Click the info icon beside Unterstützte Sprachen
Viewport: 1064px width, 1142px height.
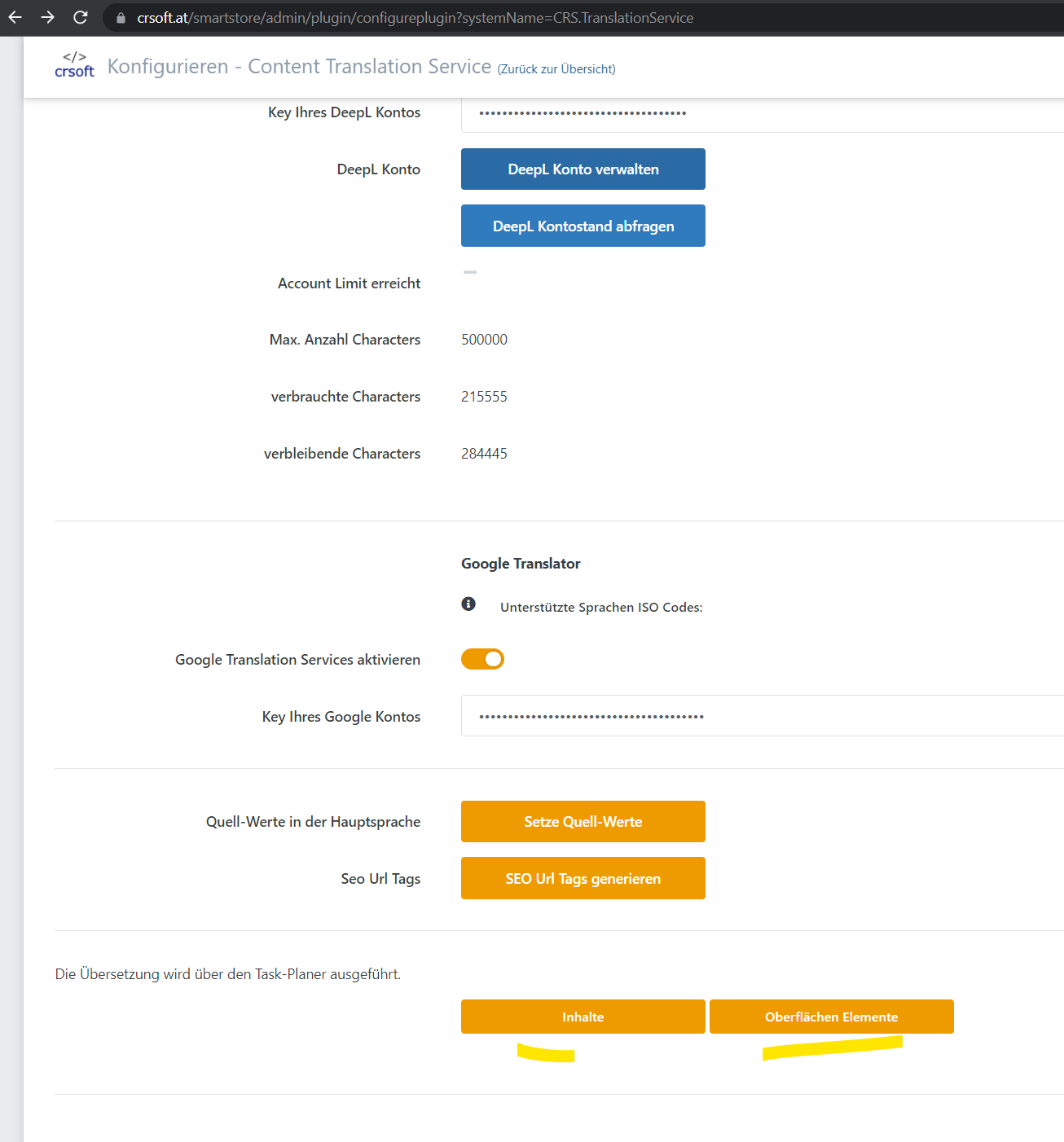468,604
